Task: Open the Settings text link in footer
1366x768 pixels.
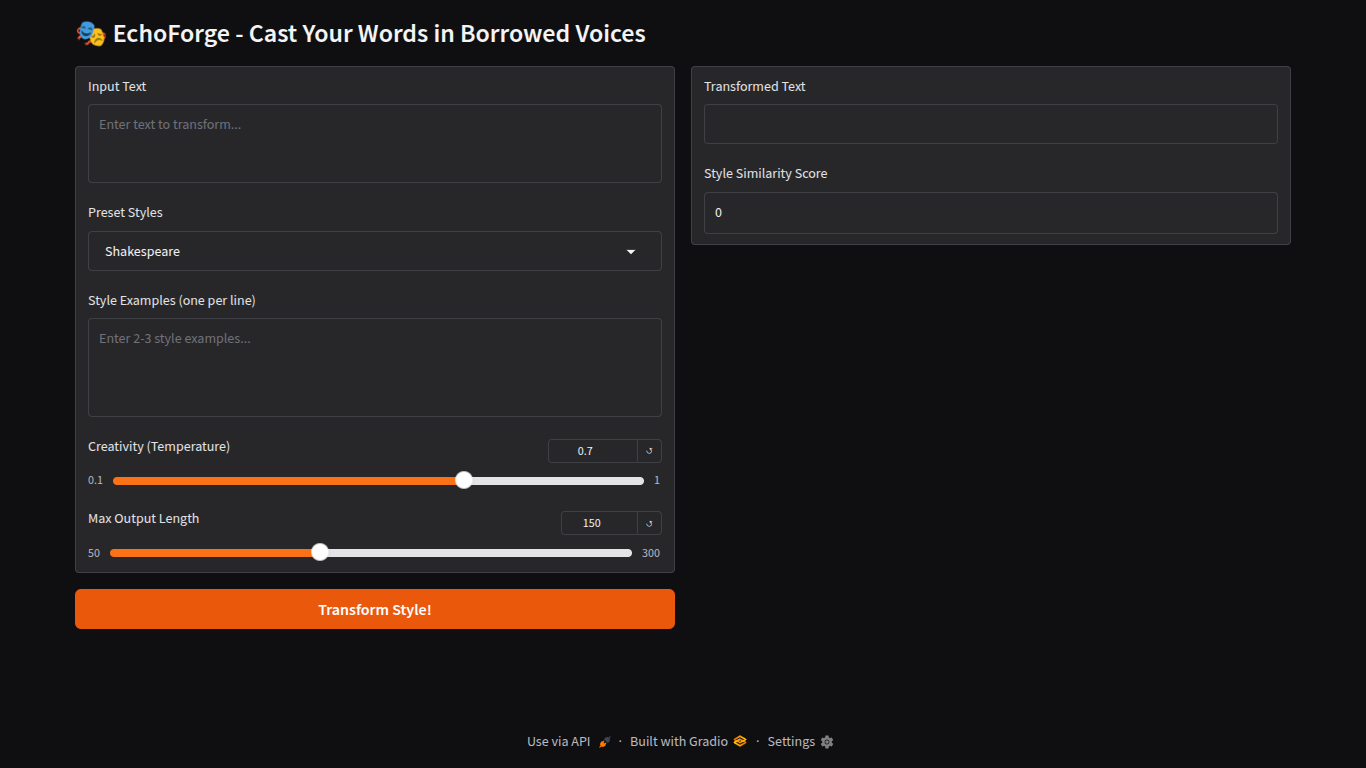Action: pos(791,742)
